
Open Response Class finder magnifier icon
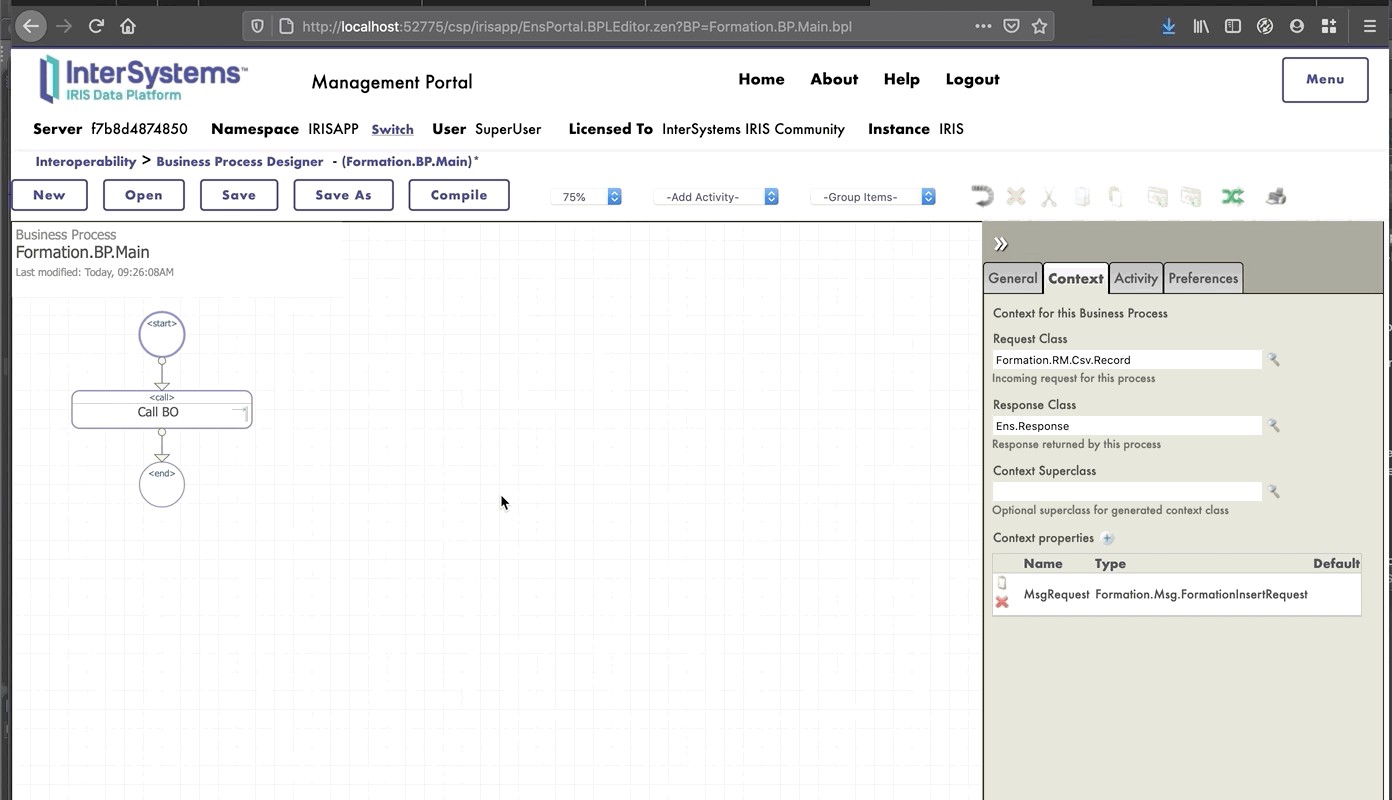click(1274, 426)
